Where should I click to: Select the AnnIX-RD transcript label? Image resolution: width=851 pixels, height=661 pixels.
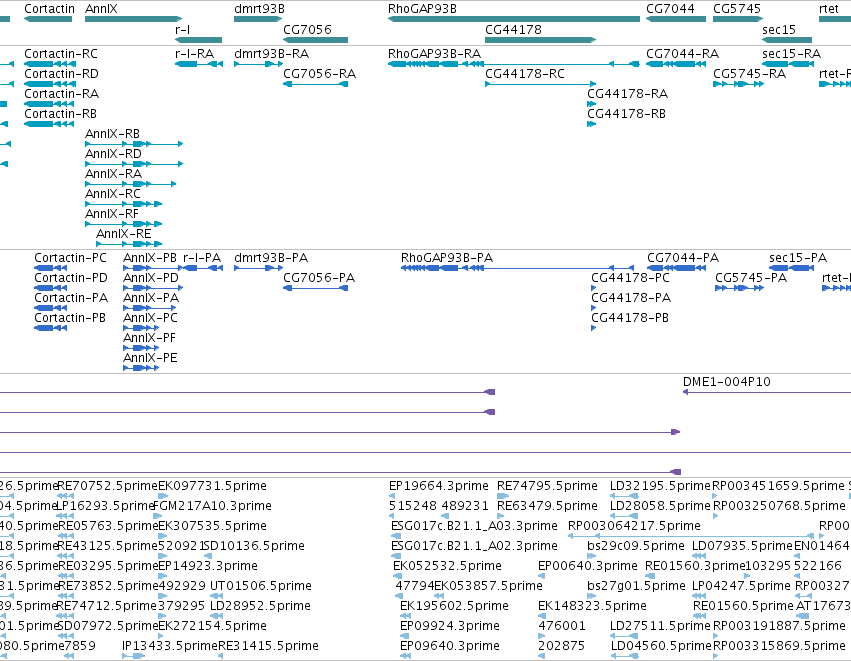[113, 154]
